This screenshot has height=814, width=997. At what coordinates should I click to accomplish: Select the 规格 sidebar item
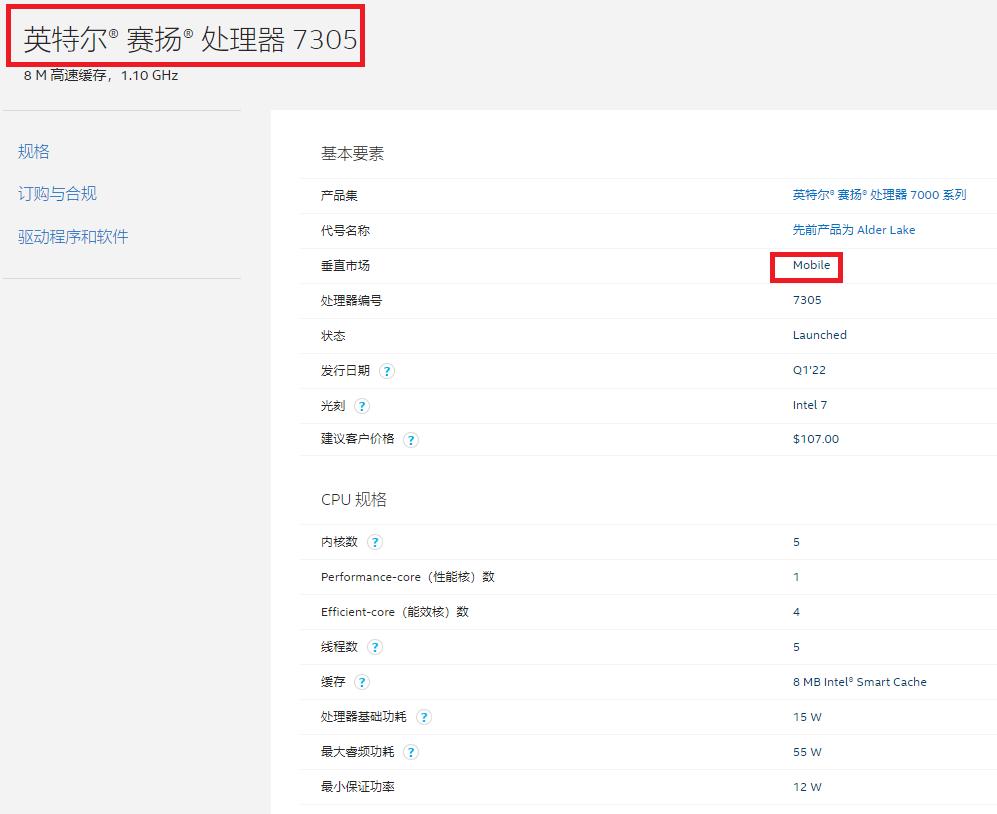click(x=33, y=150)
